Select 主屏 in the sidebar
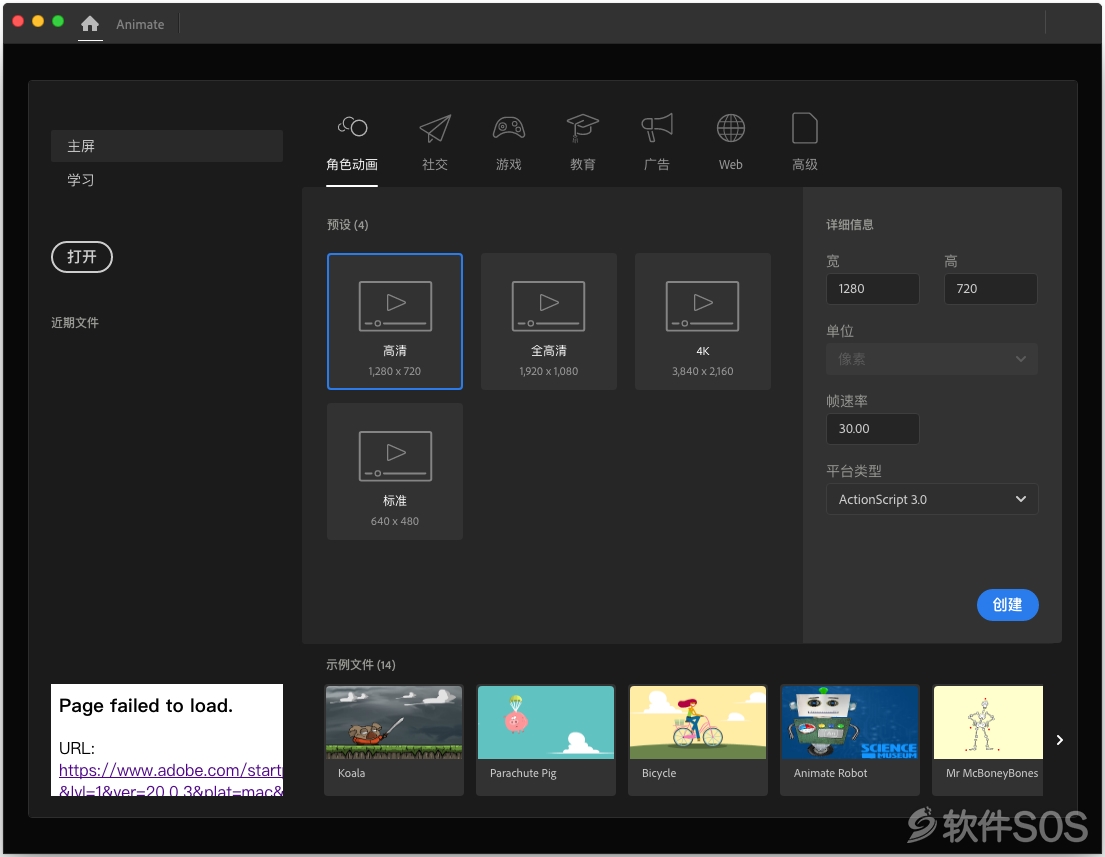Image resolution: width=1105 pixels, height=857 pixels. click(x=167, y=146)
